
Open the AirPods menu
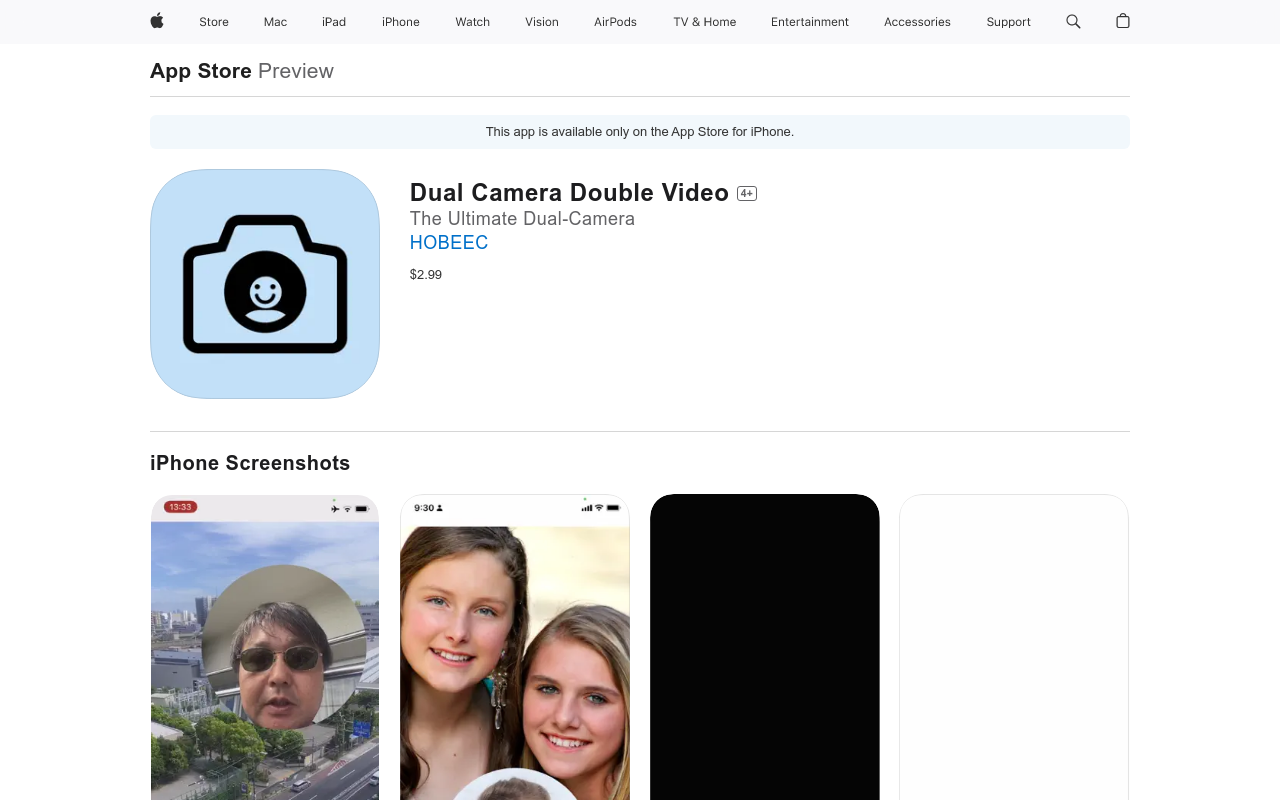(615, 22)
